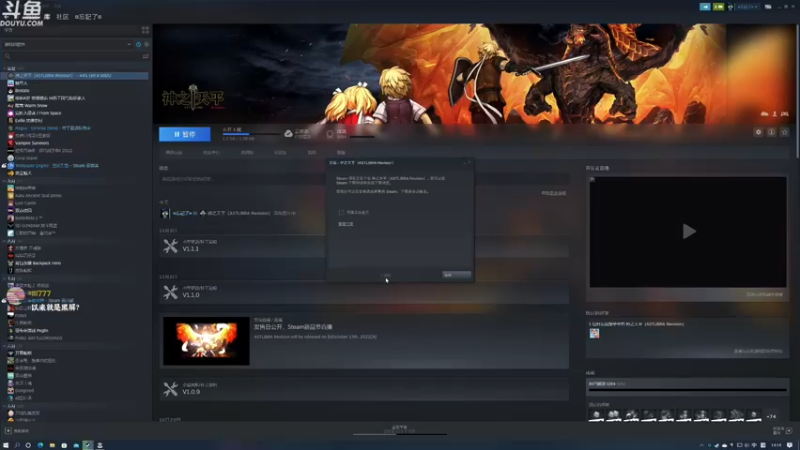
Task: Click the game info circle icon
Action: click(x=771, y=132)
